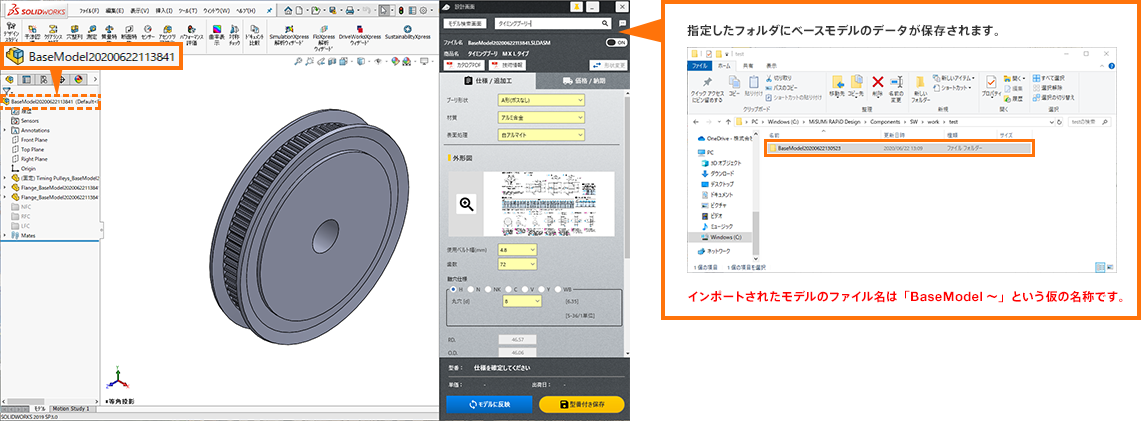Click the モデル検索画面 button
Viewport: 1141px width, 421px height.
464,23
